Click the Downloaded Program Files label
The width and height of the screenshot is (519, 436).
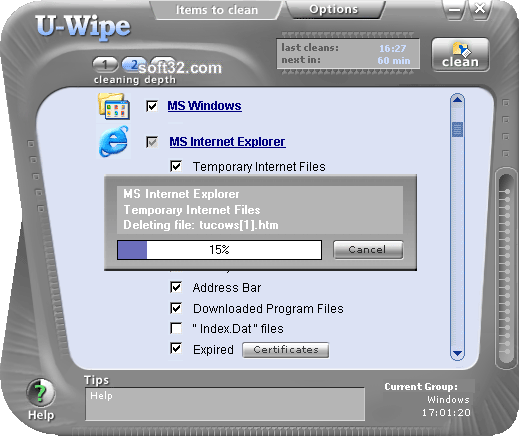pyautogui.click(x=268, y=309)
